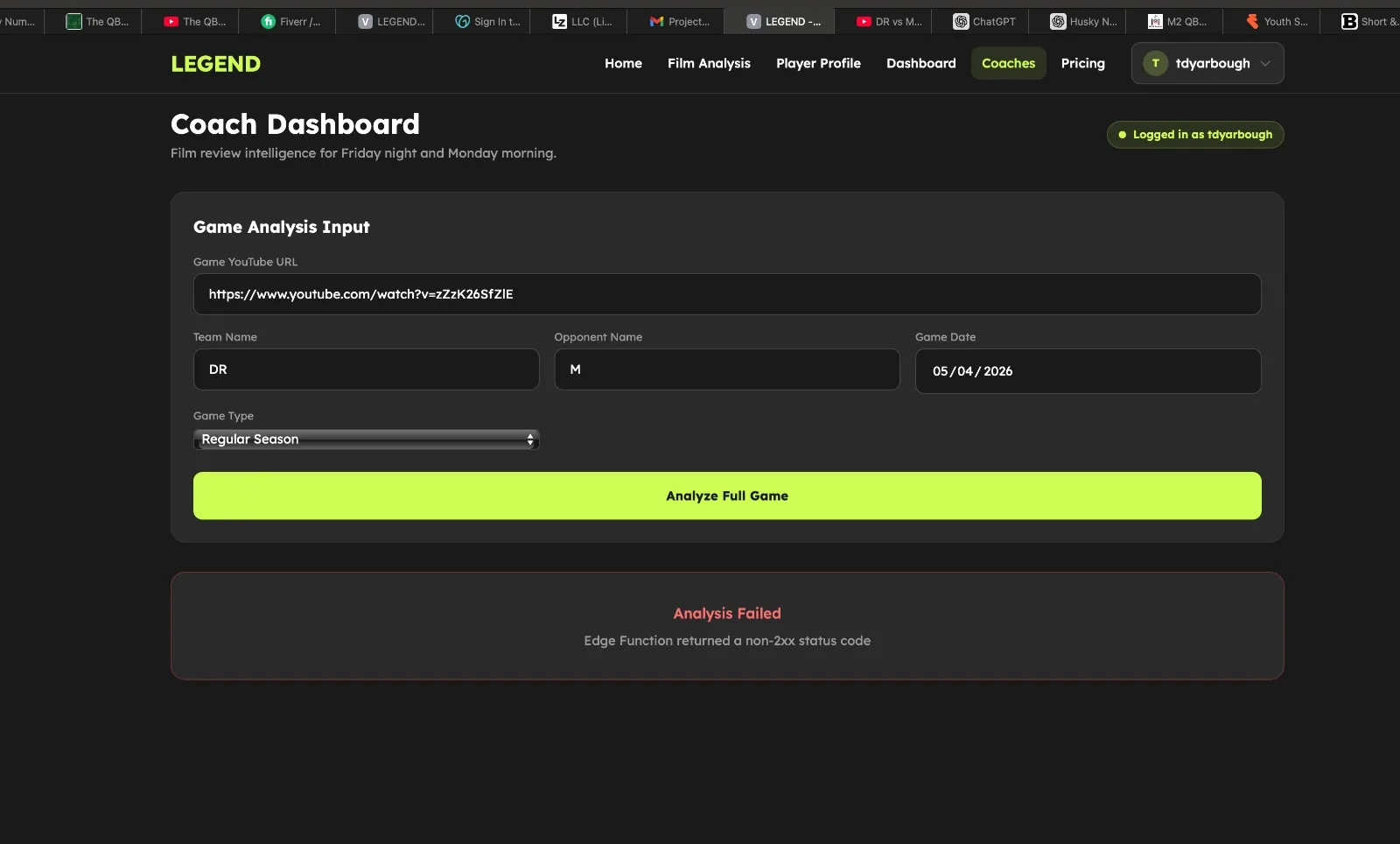Viewport: 1400px width, 844px height.
Task: Click the Game Analysis Input heading
Action: click(x=281, y=227)
